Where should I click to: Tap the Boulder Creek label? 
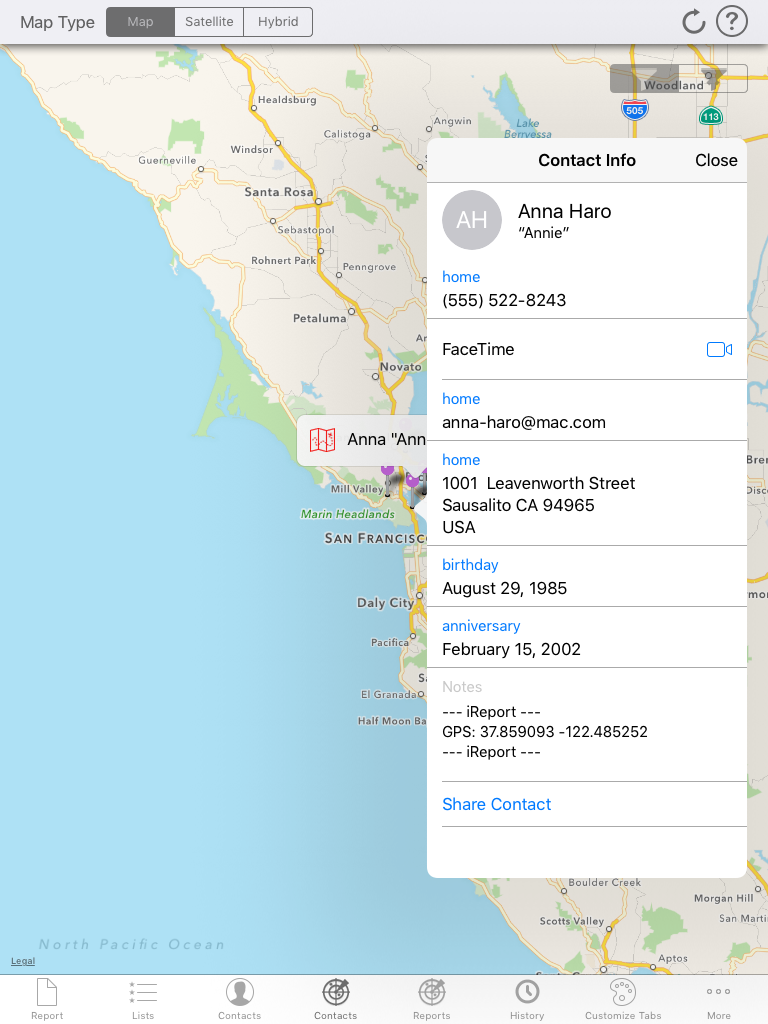coord(604,882)
